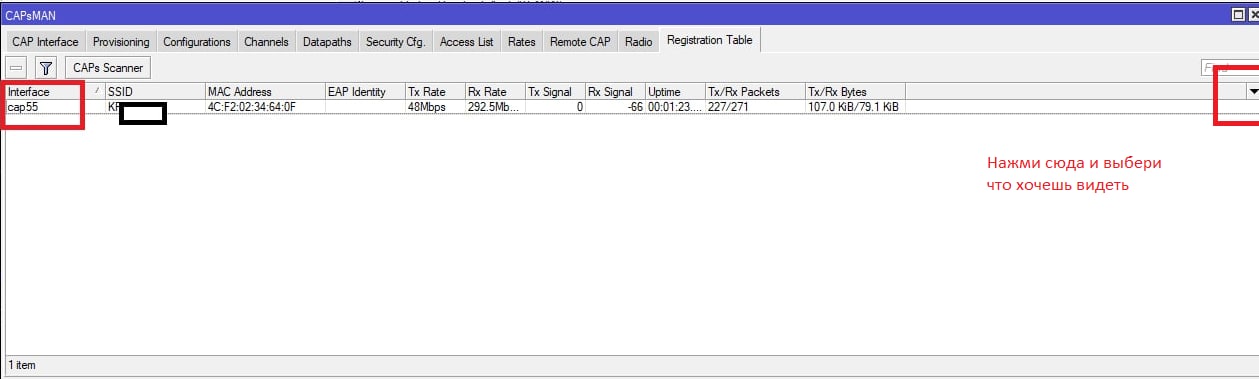Sort by the Uptime column header
Viewport: 1259px width, 379px height.
point(674,92)
